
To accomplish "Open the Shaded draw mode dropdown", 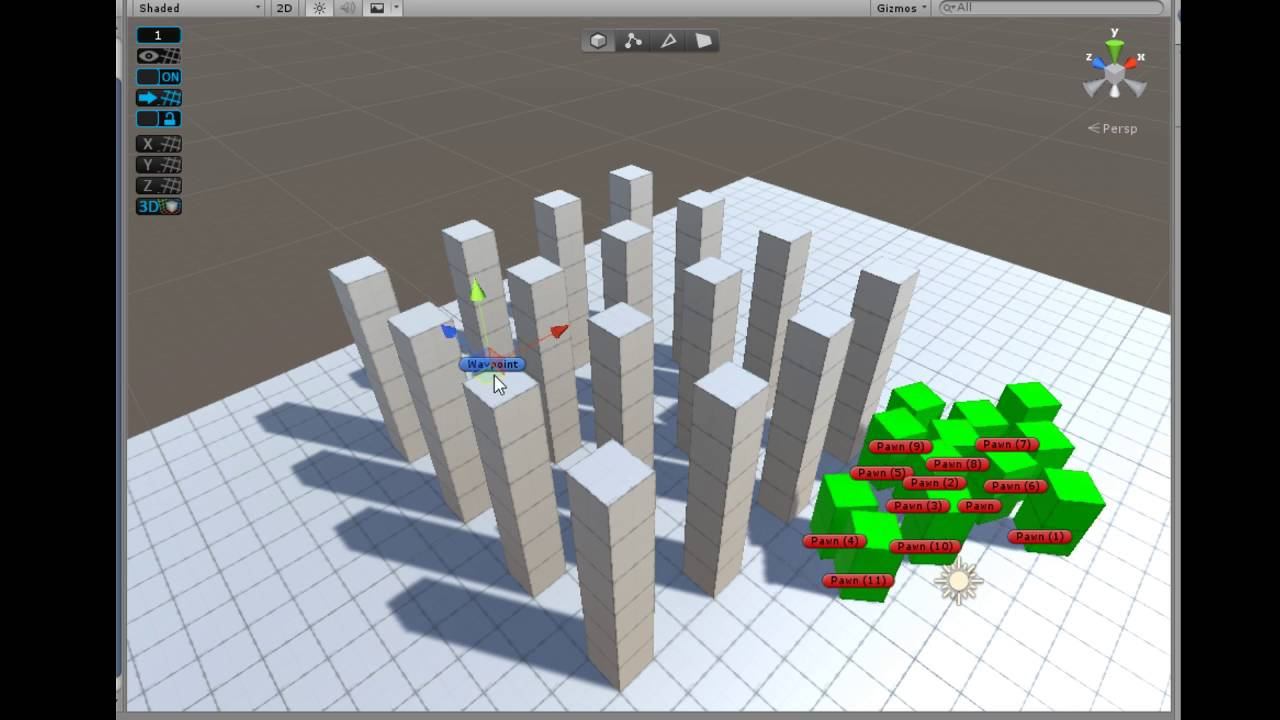I will pyautogui.click(x=199, y=8).
